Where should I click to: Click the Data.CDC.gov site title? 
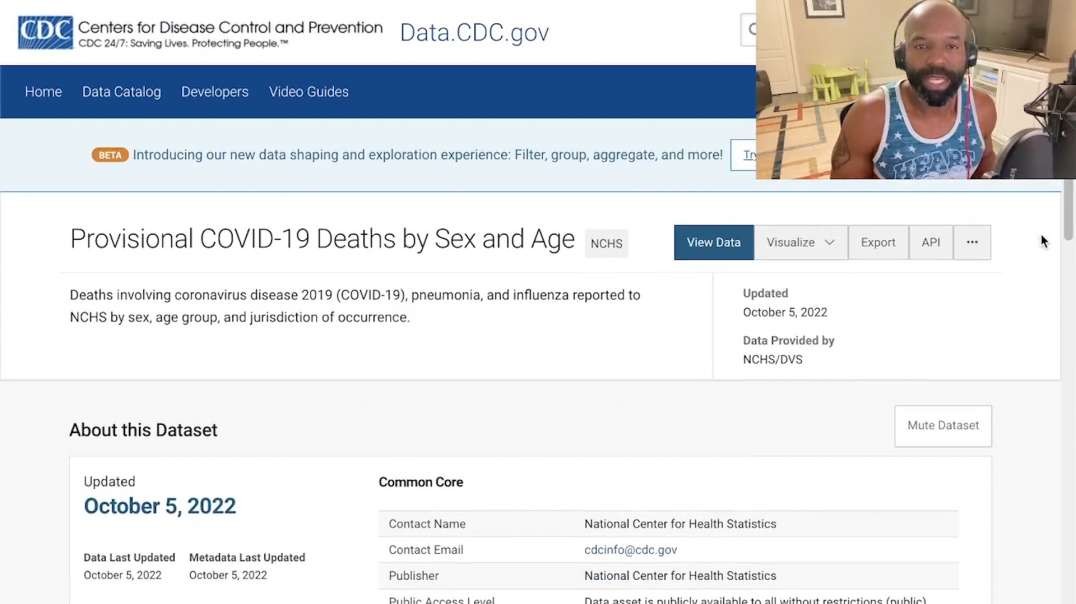pos(474,32)
